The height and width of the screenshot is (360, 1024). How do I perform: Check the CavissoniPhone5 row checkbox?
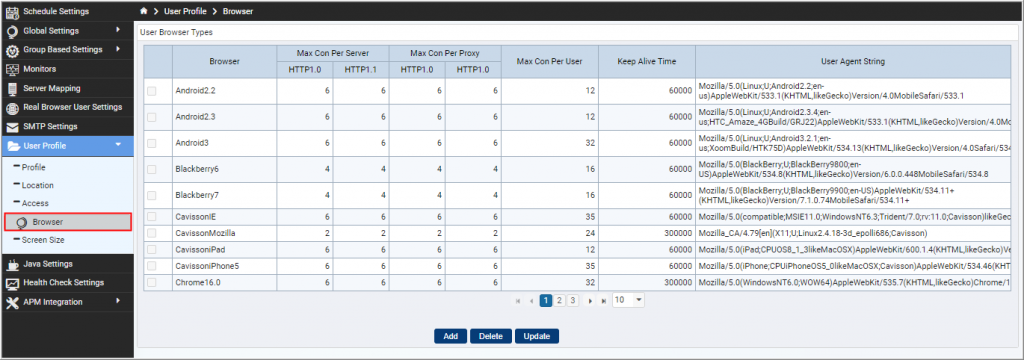tap(152, 266)
